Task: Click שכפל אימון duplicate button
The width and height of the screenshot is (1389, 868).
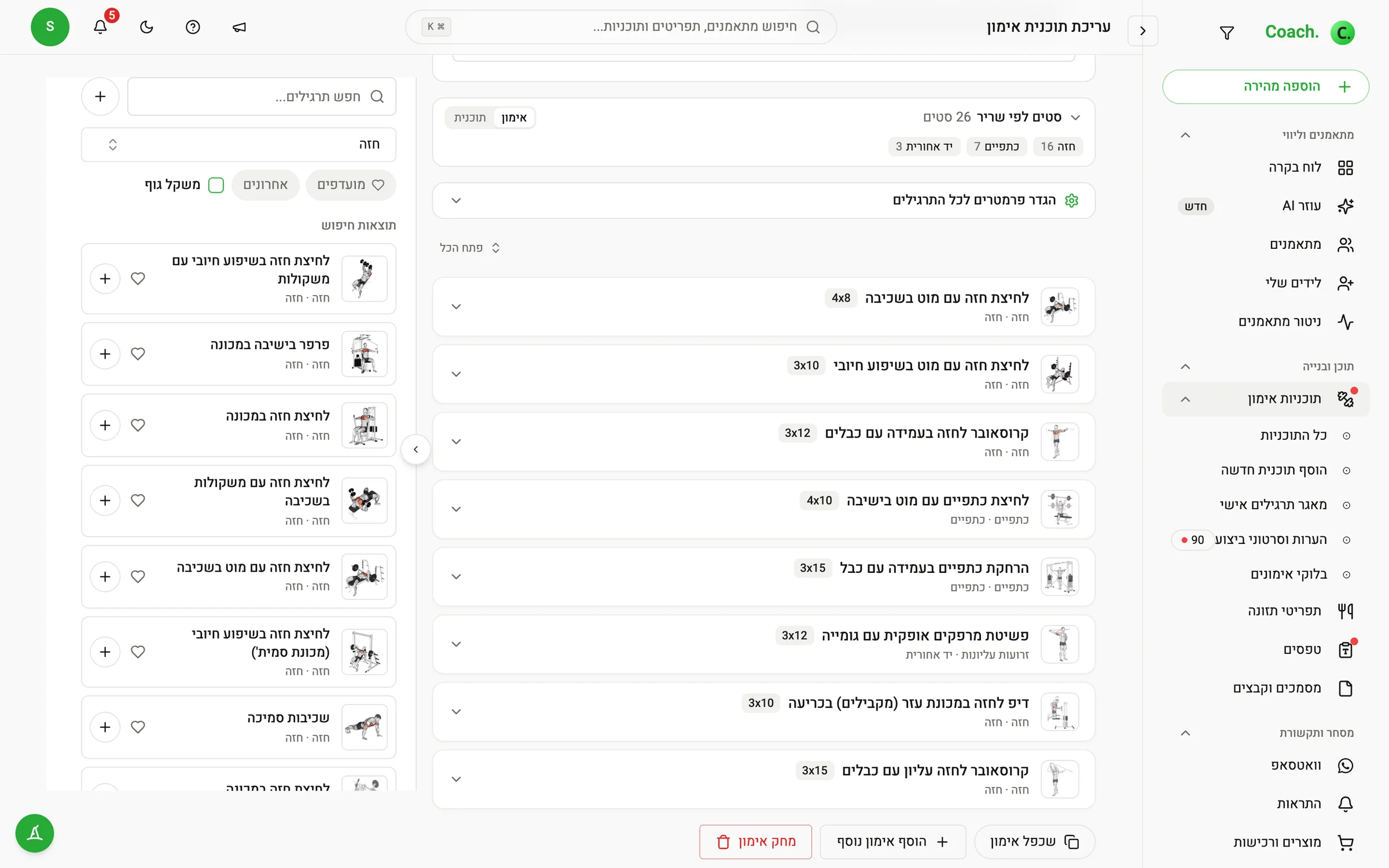Action: point(1034,841)
